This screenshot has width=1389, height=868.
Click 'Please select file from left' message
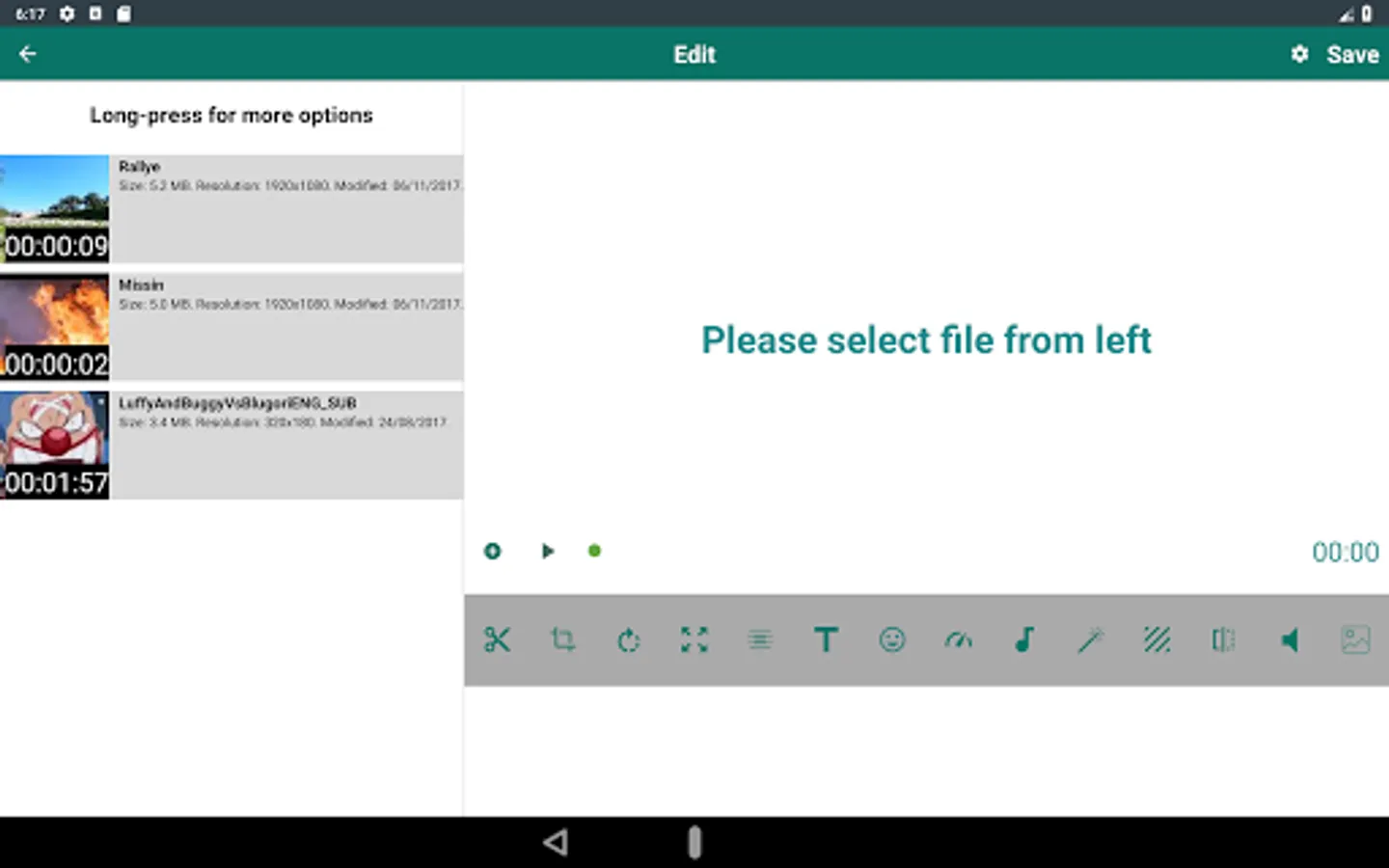point(926,340)
